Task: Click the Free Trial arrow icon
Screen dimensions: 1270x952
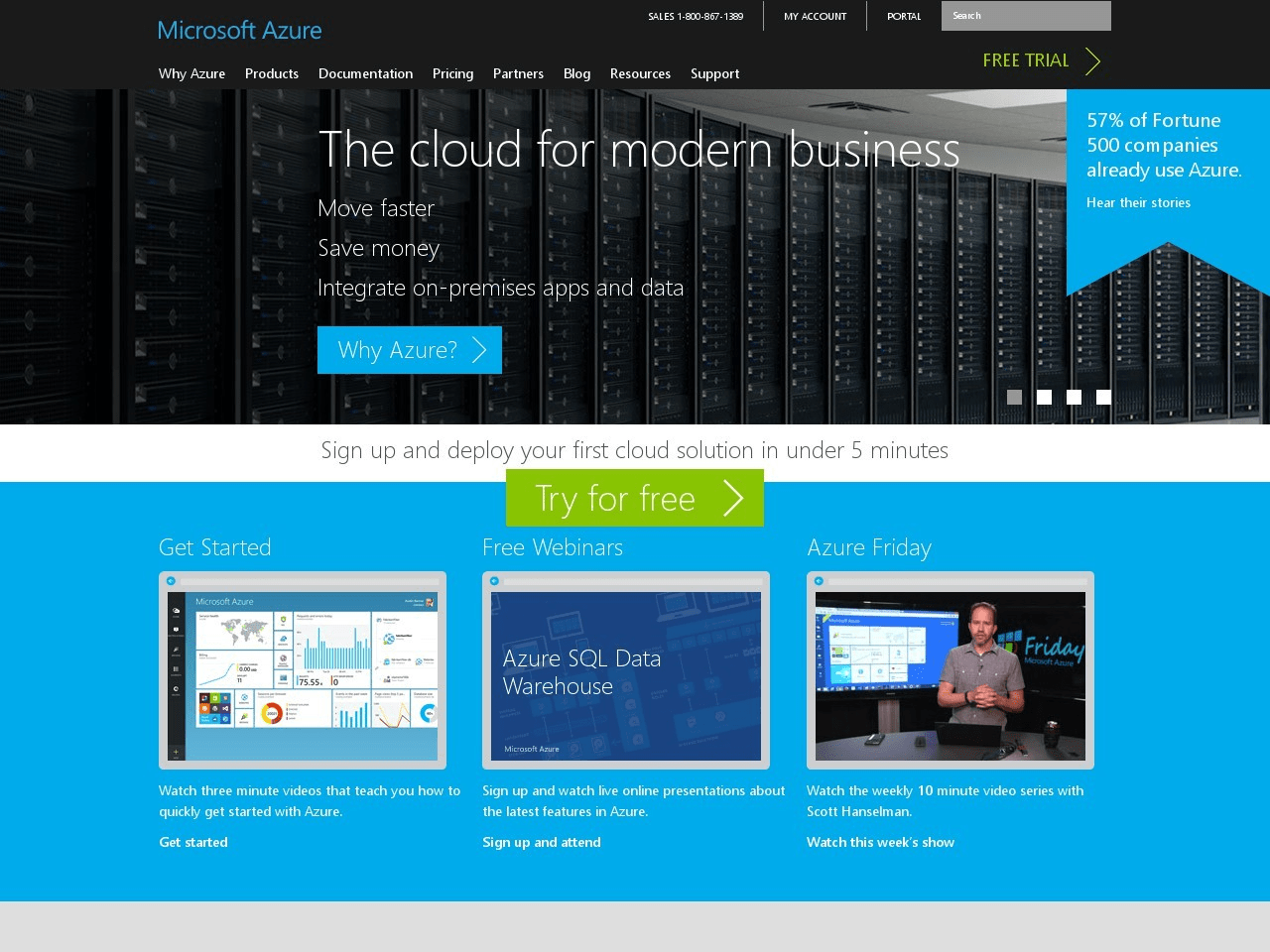Action: pos(1092,61)
